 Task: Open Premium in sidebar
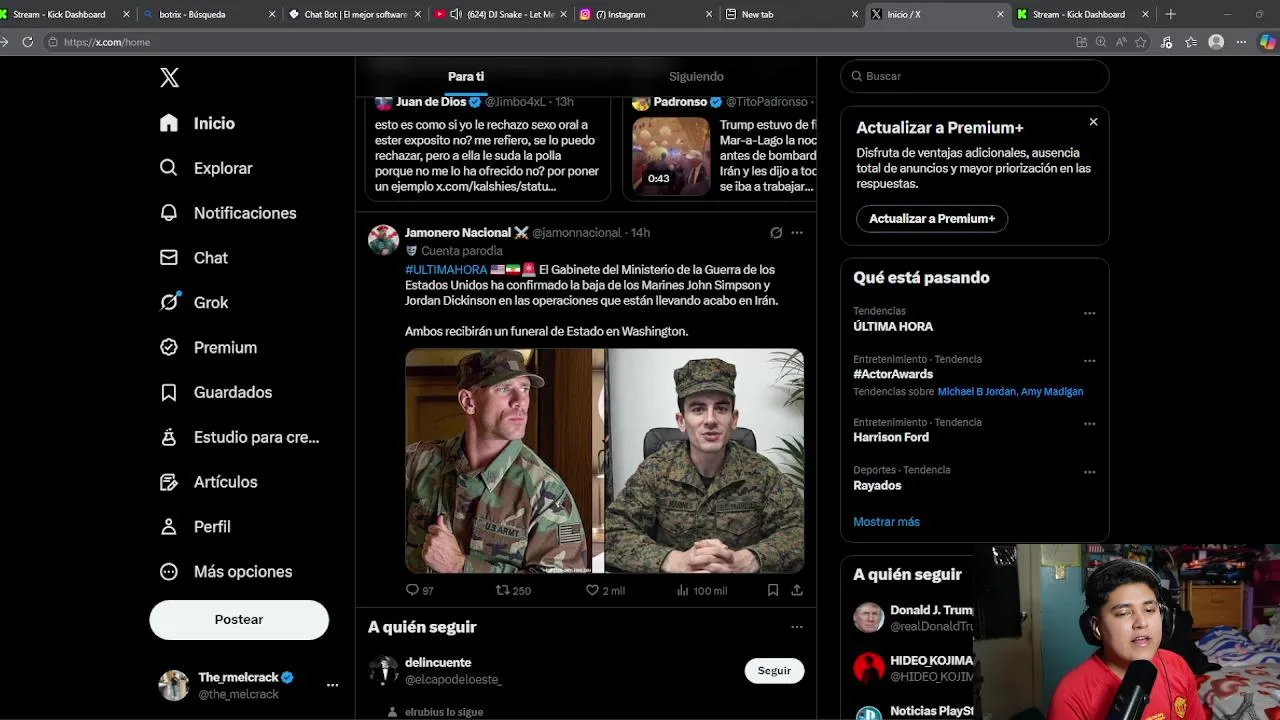208,347
